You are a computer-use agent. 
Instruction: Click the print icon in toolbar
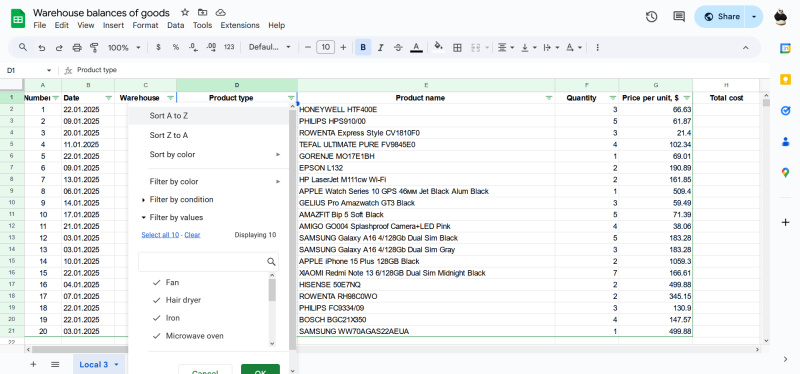[x=77, y=47]
